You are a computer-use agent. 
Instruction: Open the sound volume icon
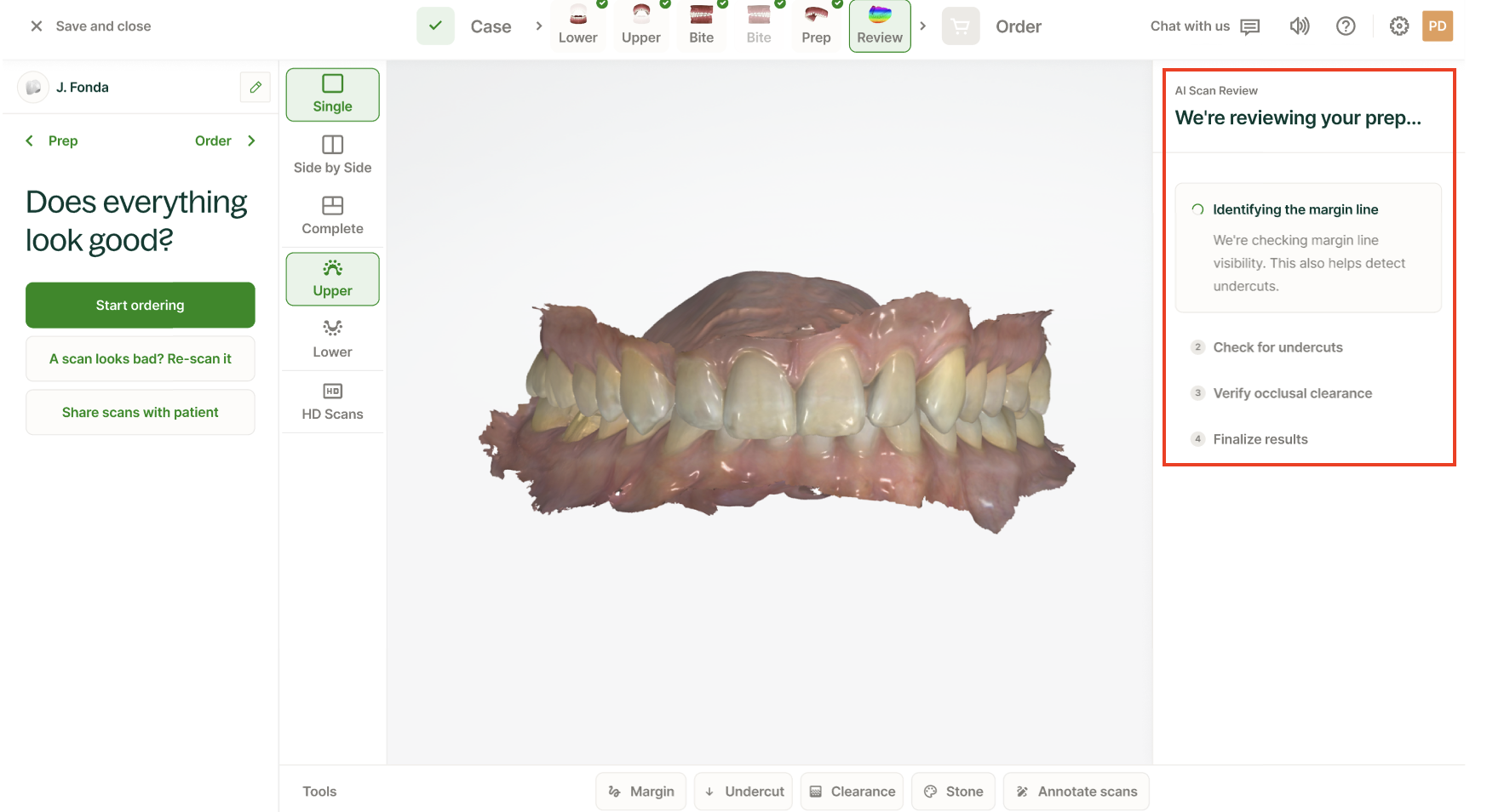1300,26
